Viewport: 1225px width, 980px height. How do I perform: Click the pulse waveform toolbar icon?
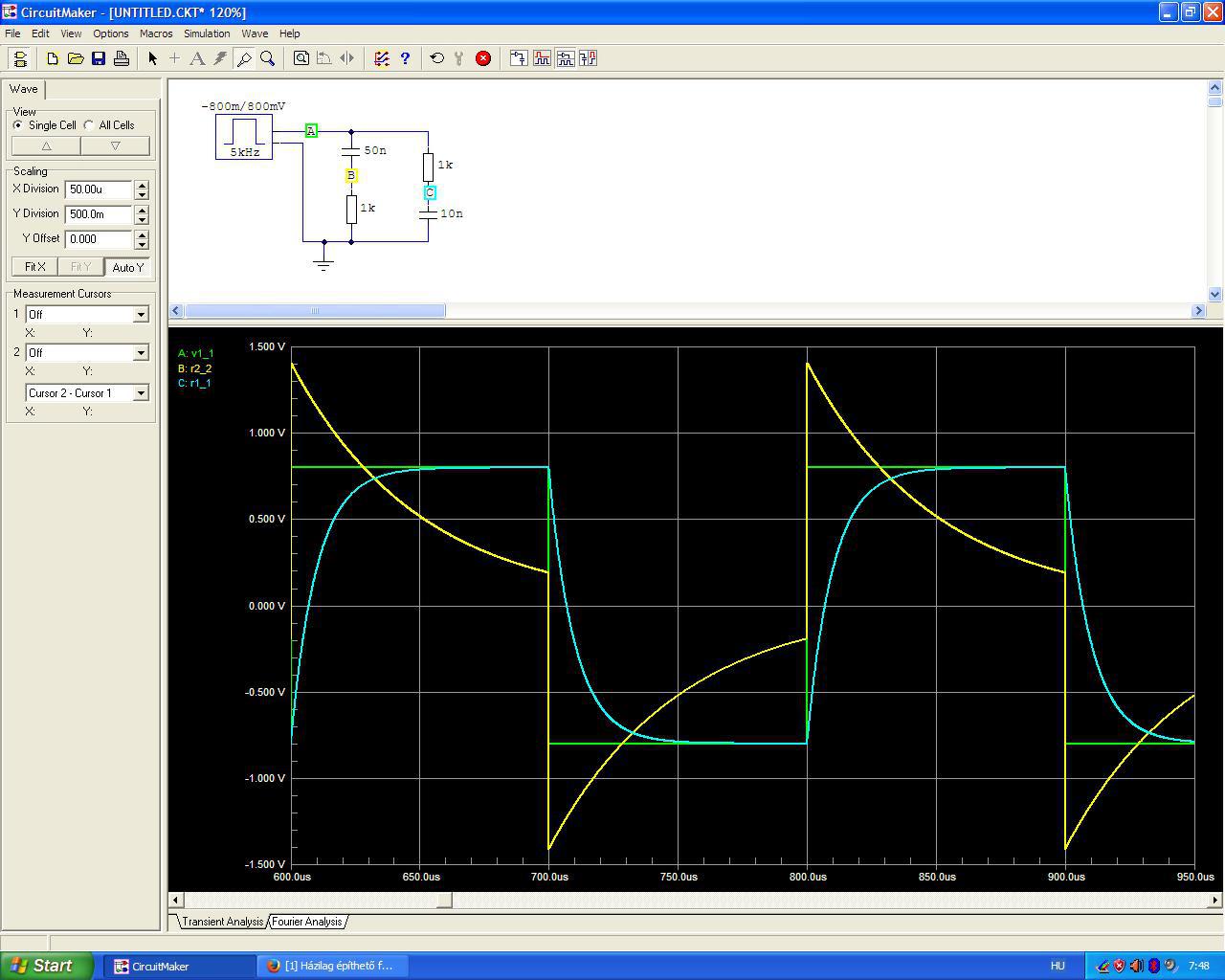[542, 58]
